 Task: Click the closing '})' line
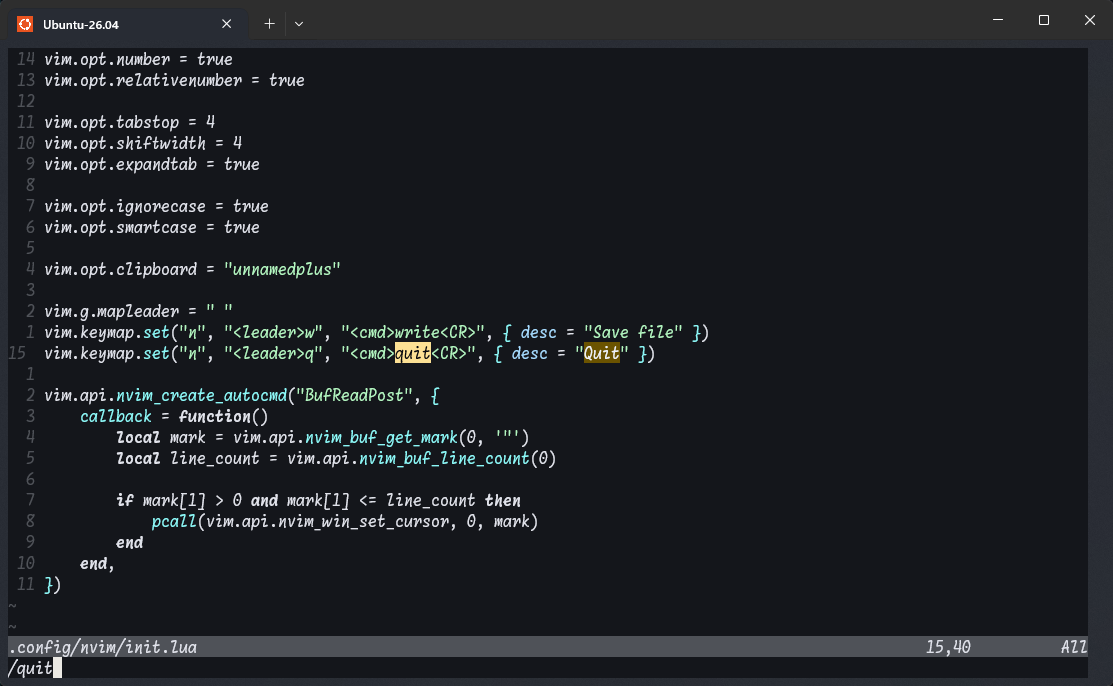pyautogui.click(x=53, y=584)
